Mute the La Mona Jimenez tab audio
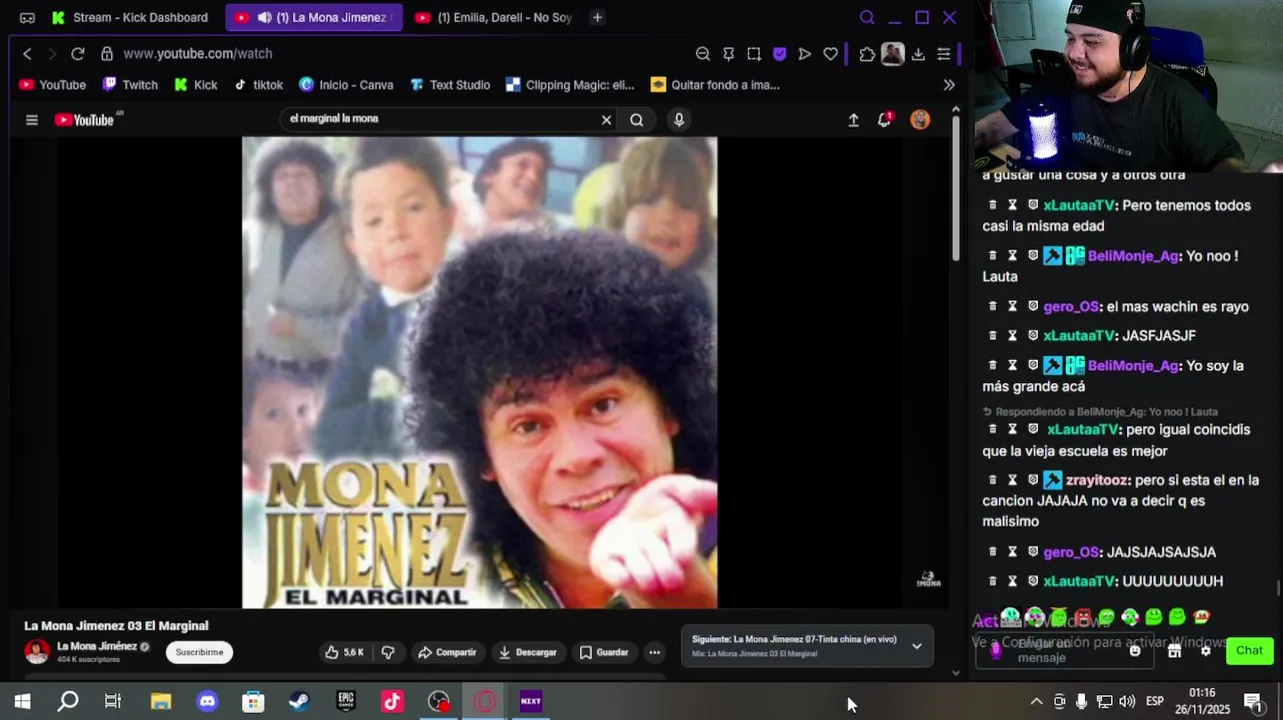The width and height of the screenshot is (1283, 720). tap(264, 17)
